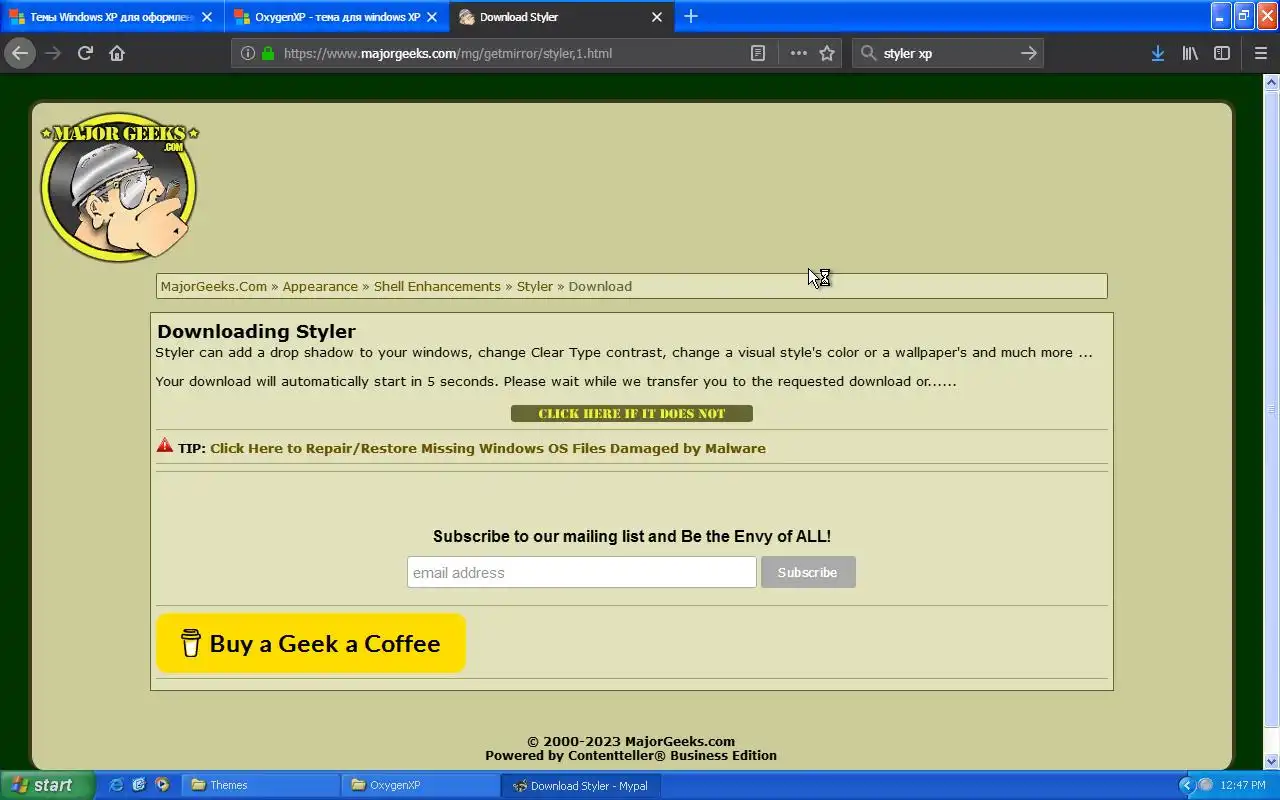Image resolution: width=1280 pixels, height=800 pixels.
Task: Open the Windows start menu
Action: (x=46, y=785)
